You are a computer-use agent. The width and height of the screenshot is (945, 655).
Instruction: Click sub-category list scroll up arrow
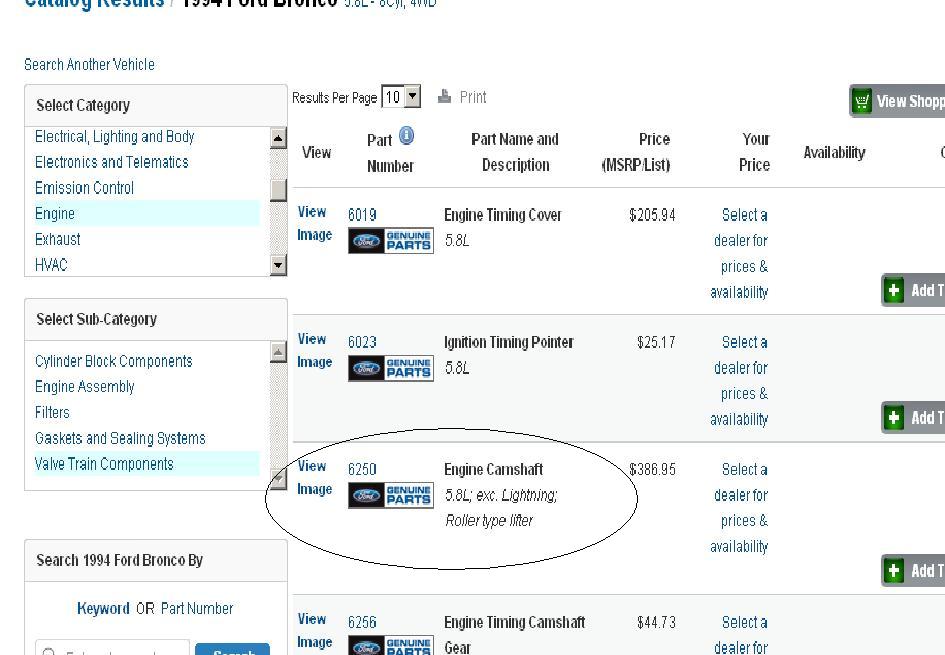(x=278, y=352)
